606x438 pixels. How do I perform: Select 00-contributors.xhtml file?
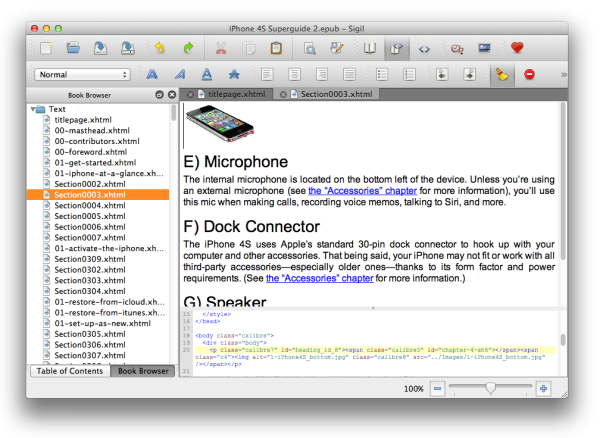(x=97, y=141)
